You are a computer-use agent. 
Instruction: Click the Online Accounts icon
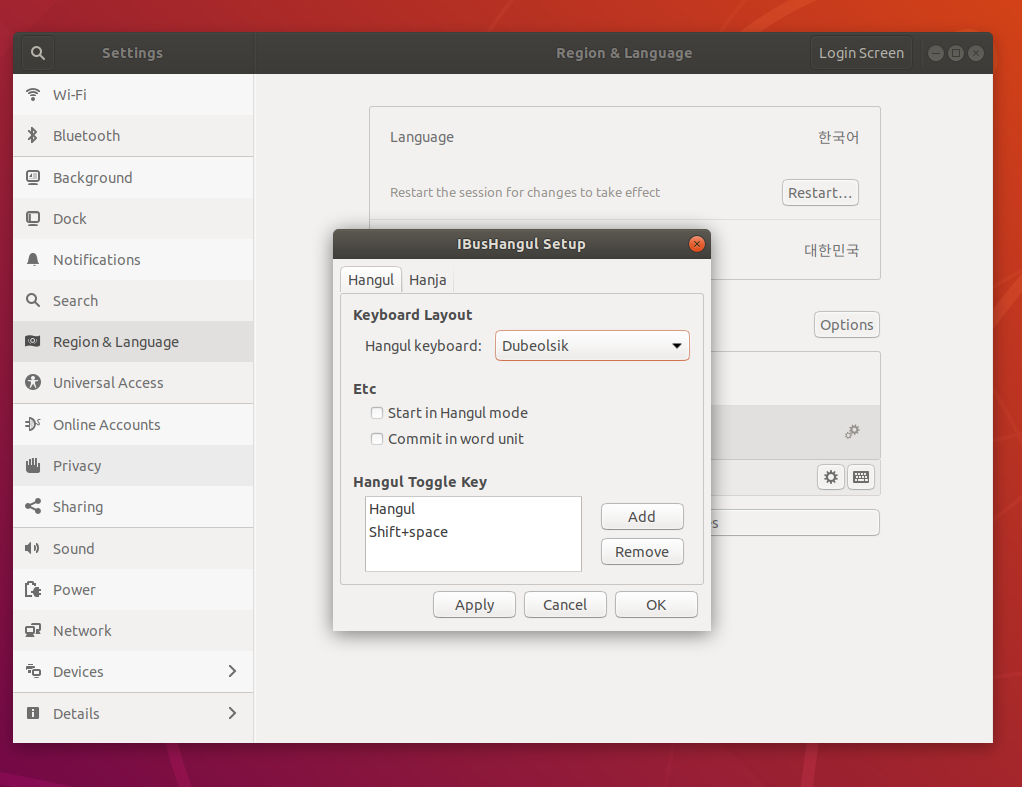pyautogui.click(x=33, y=424)
